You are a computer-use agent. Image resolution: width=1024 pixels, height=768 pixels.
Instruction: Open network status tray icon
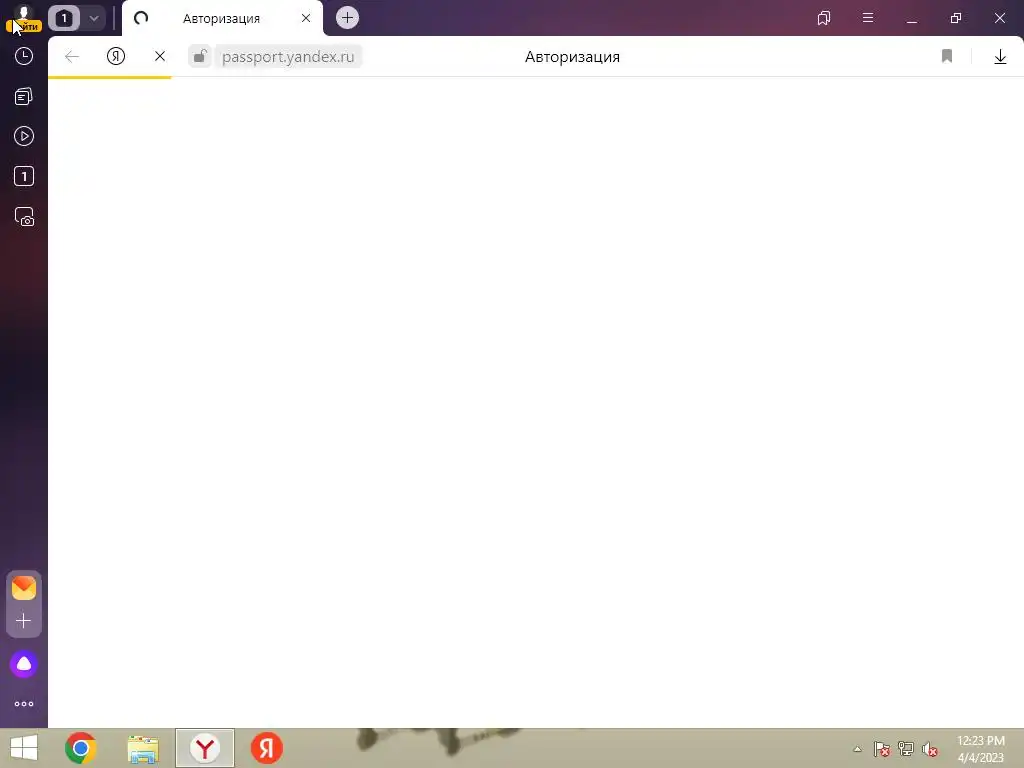(906, 749)
